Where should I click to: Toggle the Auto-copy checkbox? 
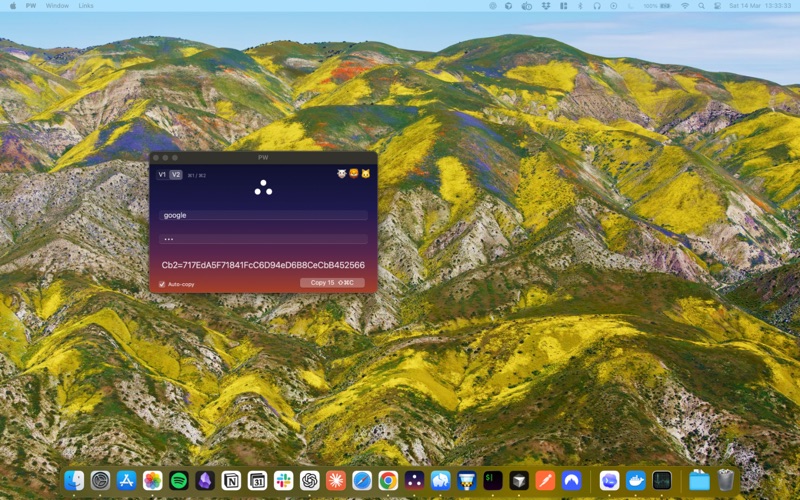pyautogui.click(x=162, y=284)
